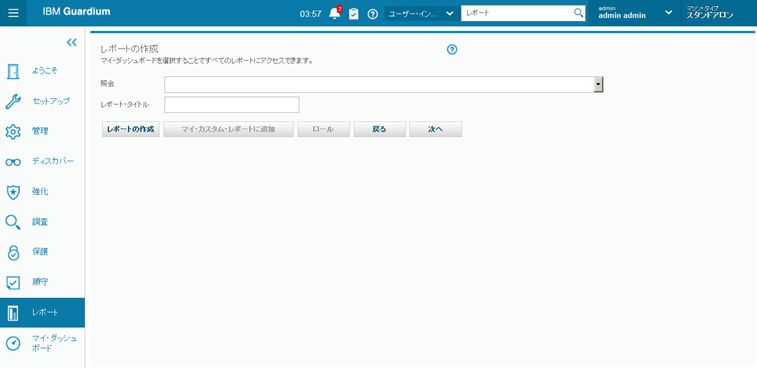Open the ようこそ welcome door icon

[x=13, y=71]
